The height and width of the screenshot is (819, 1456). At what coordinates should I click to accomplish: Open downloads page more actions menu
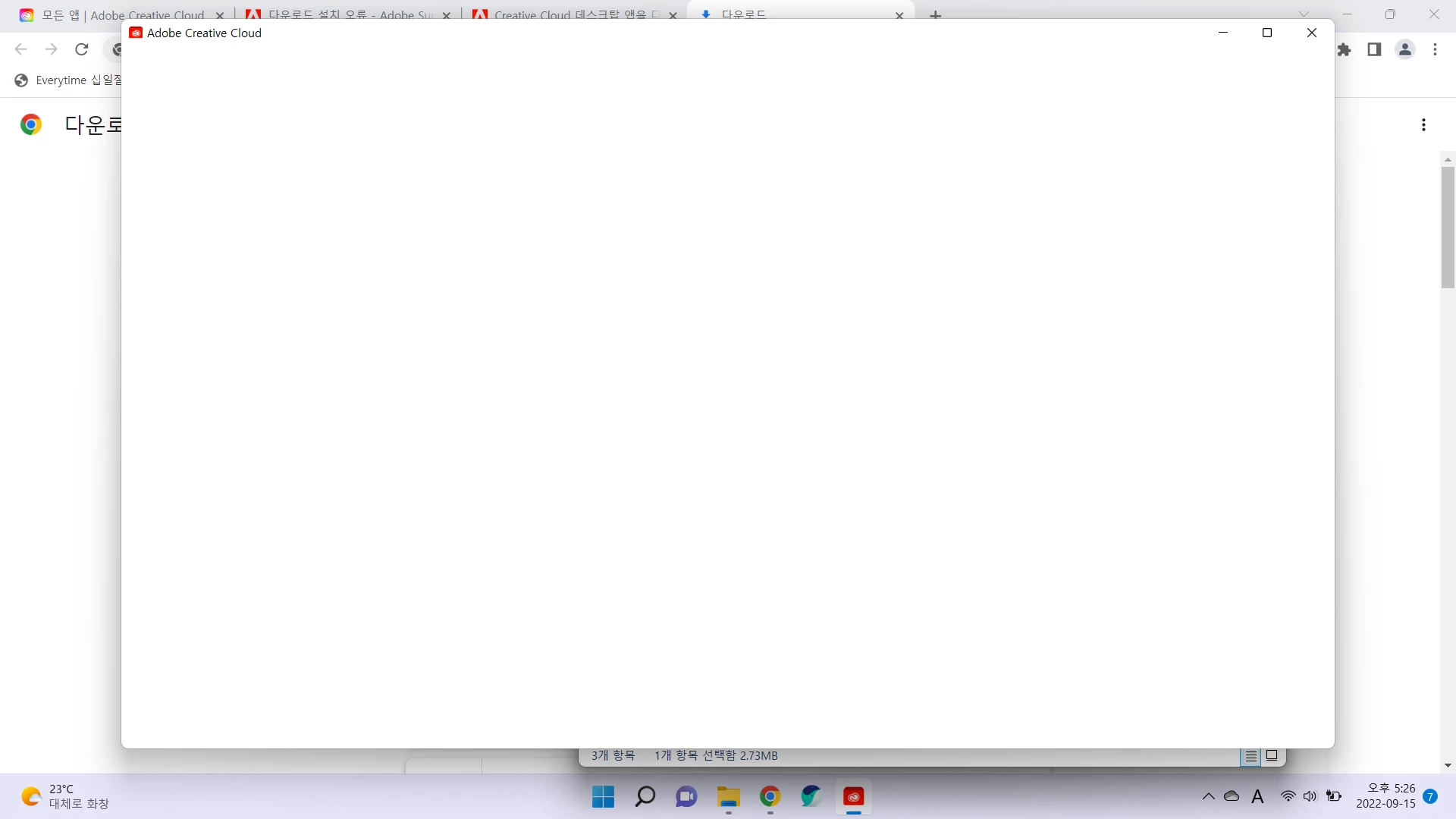1423,125
